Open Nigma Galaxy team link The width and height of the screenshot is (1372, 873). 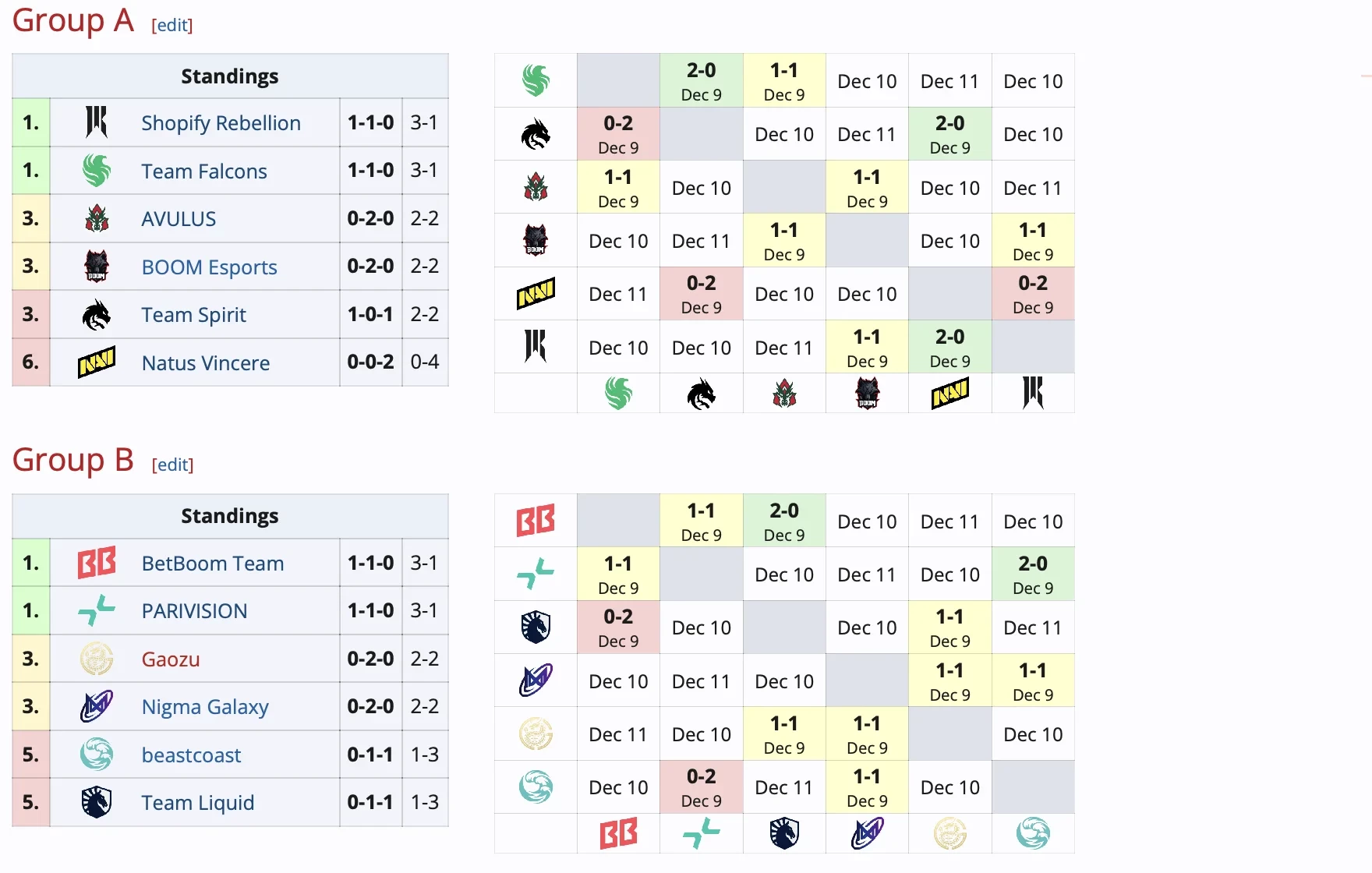(x=205, y=707)
